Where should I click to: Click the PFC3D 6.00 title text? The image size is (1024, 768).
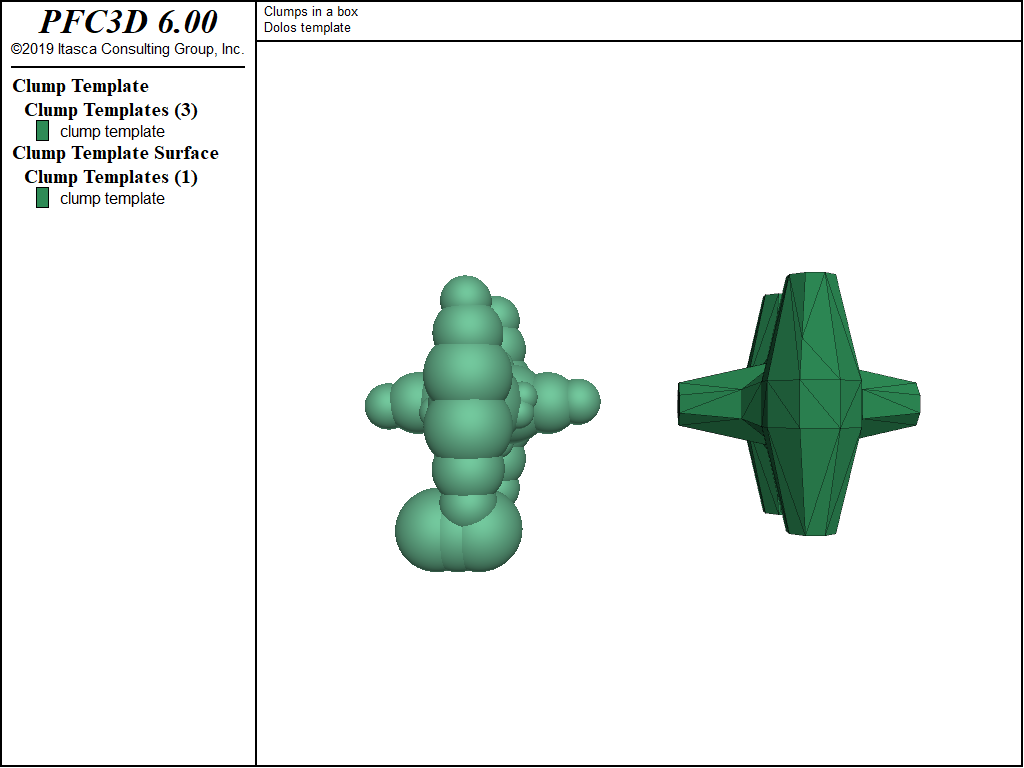point(127,22)
